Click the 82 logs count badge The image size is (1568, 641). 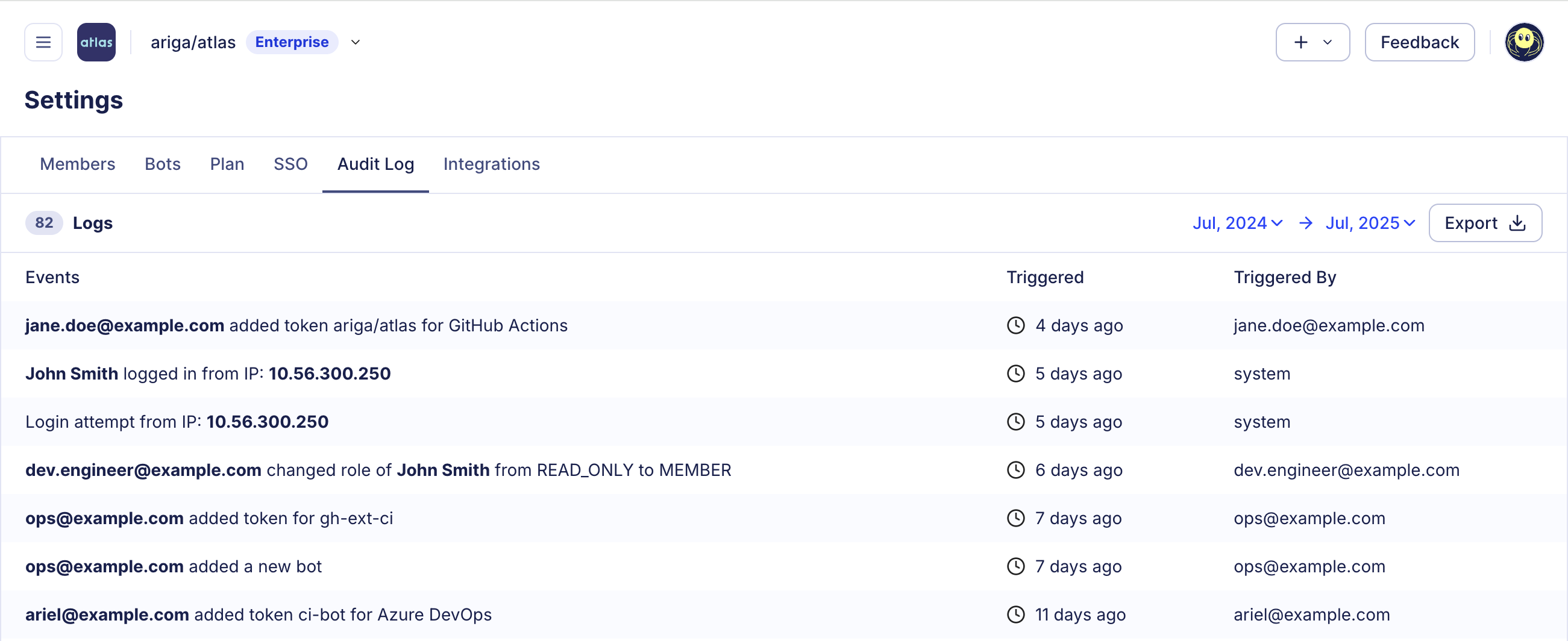coord(43,223)
